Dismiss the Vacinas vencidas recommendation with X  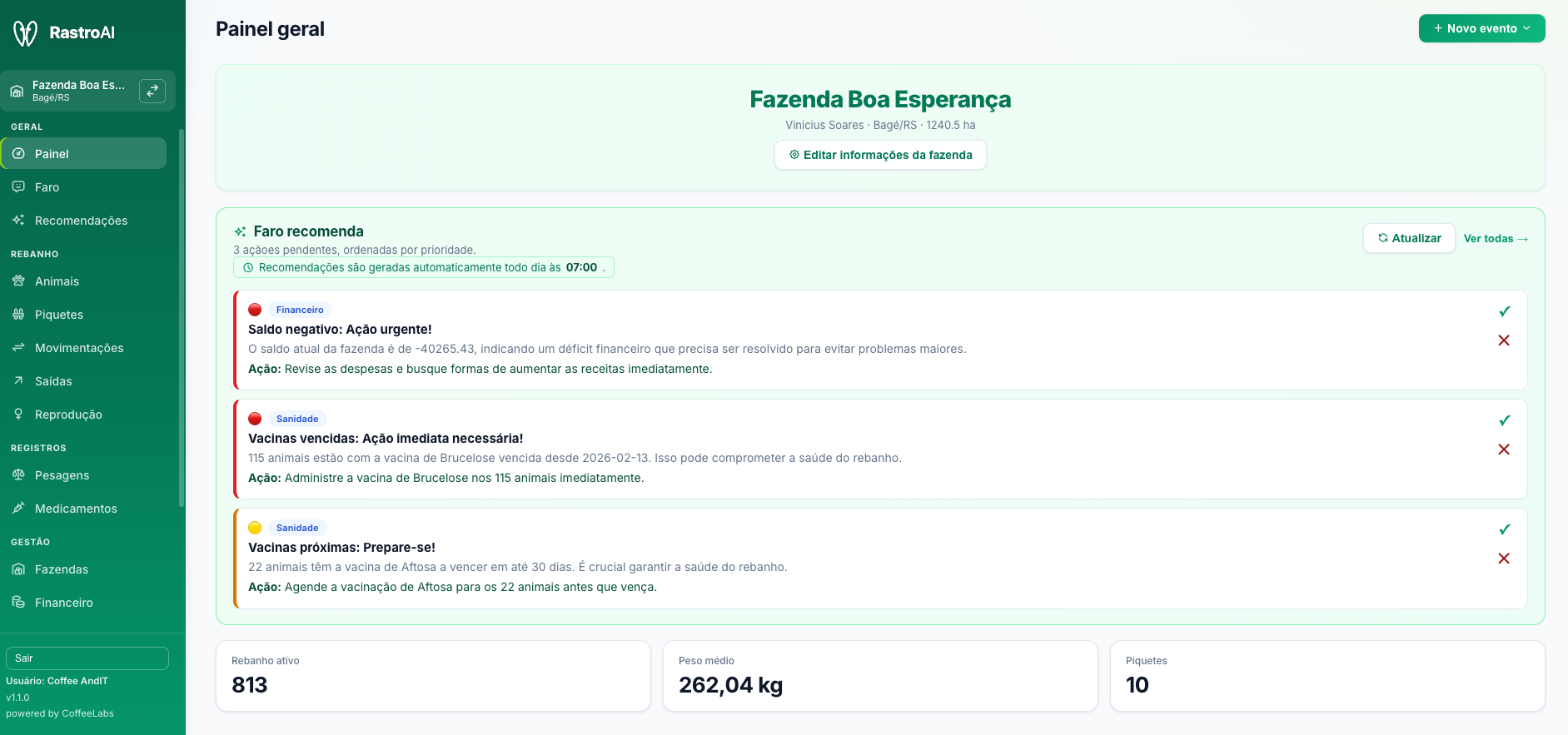click(1504, 449)
